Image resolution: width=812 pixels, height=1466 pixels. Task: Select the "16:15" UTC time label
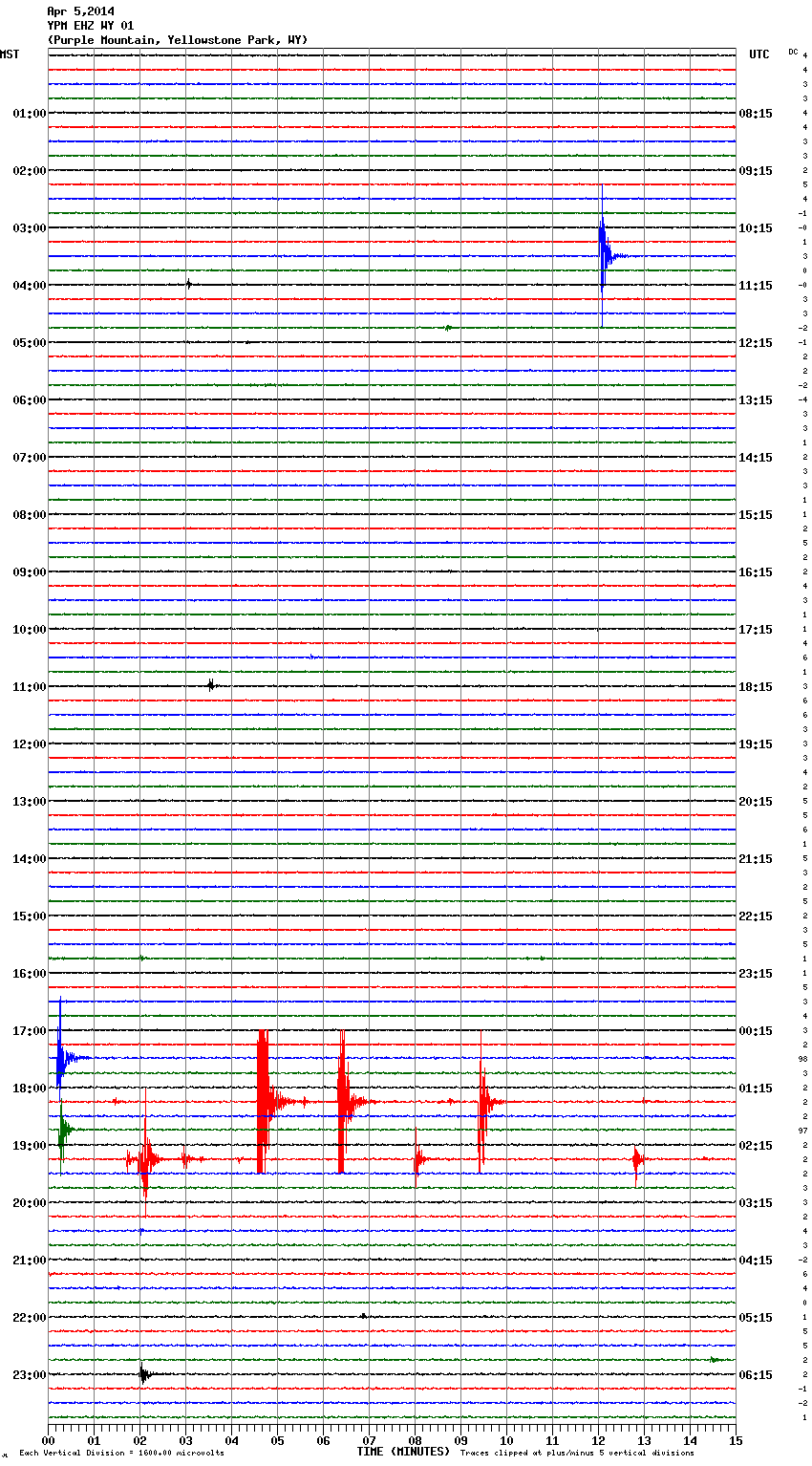pyautogui.click(x=756, y=572)
